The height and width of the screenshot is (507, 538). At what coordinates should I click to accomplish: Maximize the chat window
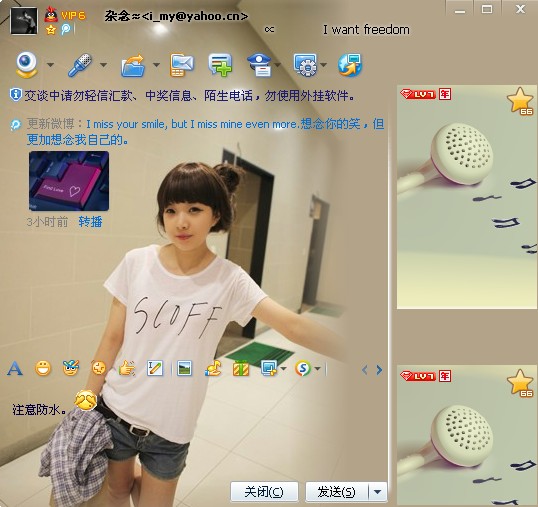[x=487, y=9]
